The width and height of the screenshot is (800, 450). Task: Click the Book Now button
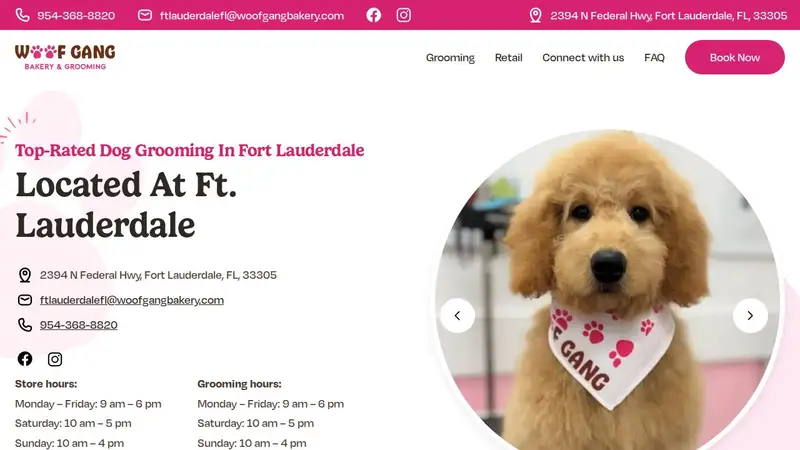(x=735, y=57)
